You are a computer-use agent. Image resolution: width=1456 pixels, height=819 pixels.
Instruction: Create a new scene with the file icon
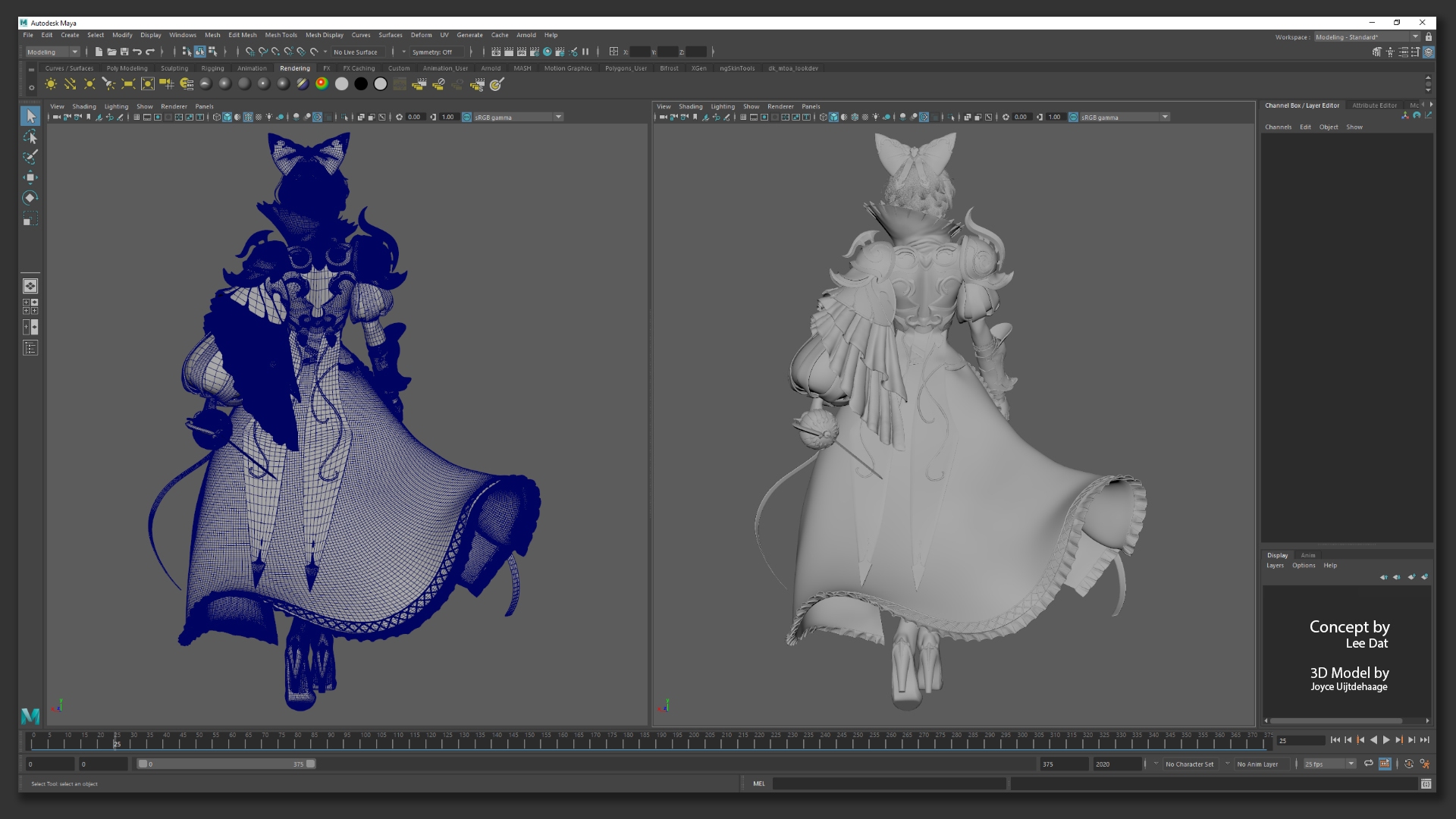pyautogui.click(x=99, y=52)
